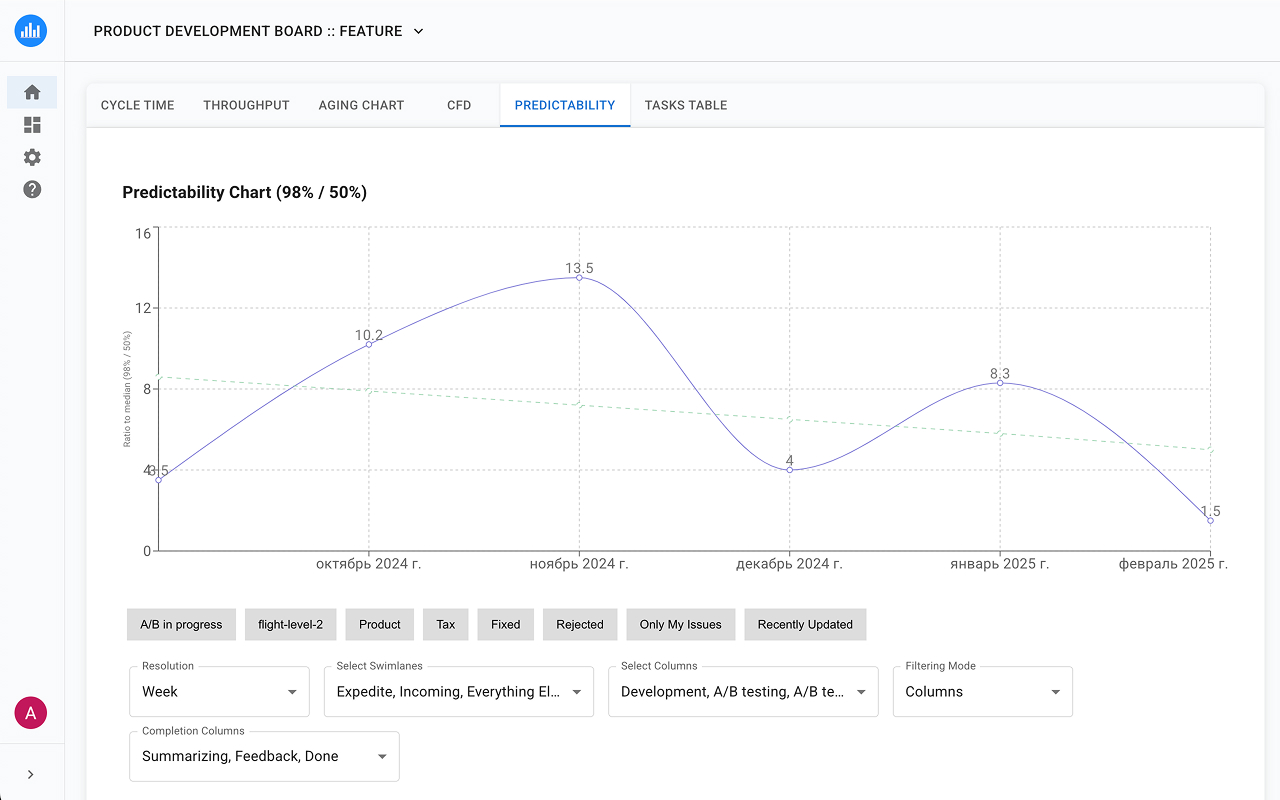Click the Help question mark icon
The width and height of the screenshot is (1280, 800).
32,189
